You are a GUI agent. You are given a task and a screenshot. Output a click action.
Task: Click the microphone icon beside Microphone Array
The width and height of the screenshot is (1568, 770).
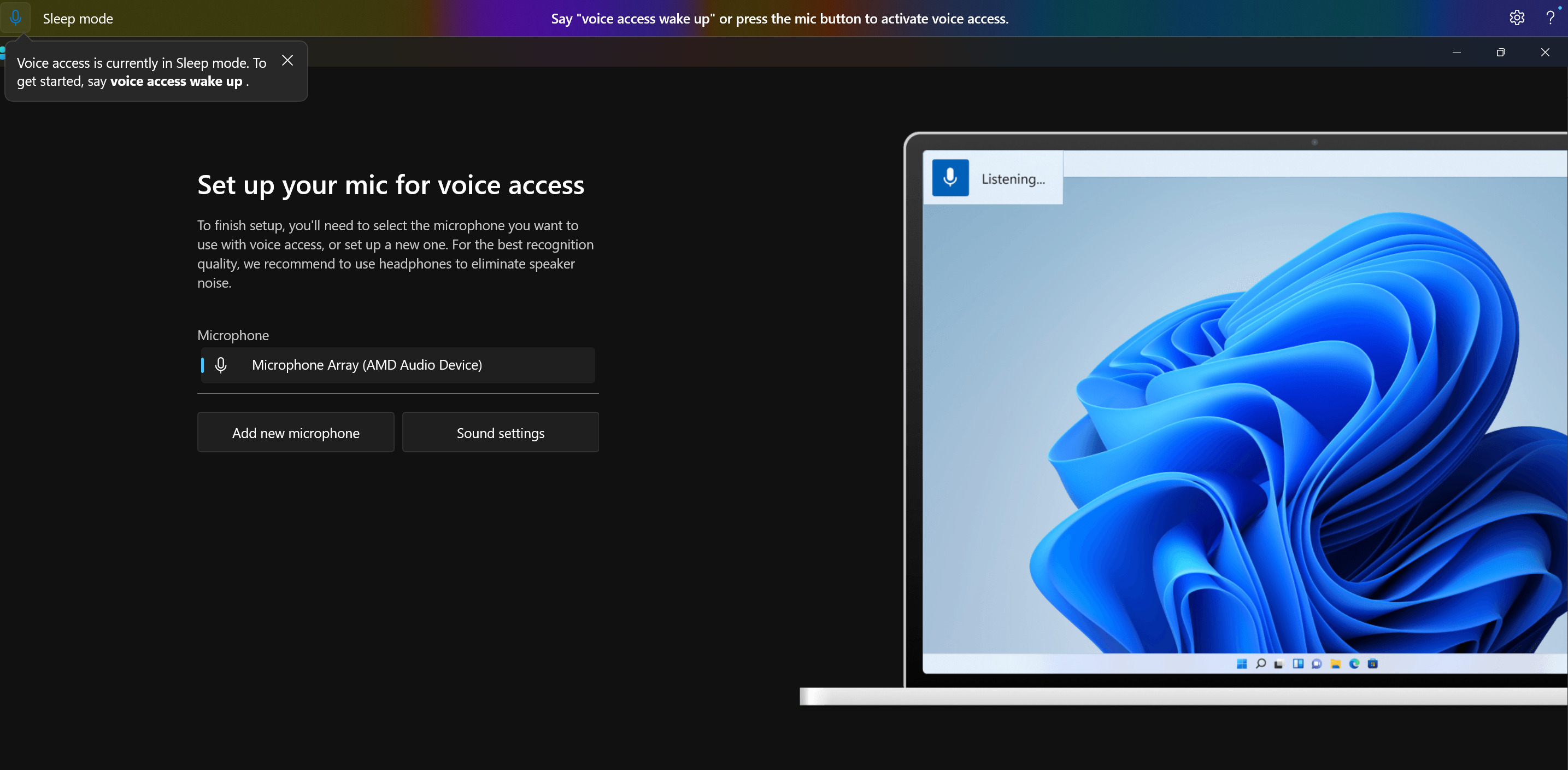pyautogui.click(x=221, y=365)
